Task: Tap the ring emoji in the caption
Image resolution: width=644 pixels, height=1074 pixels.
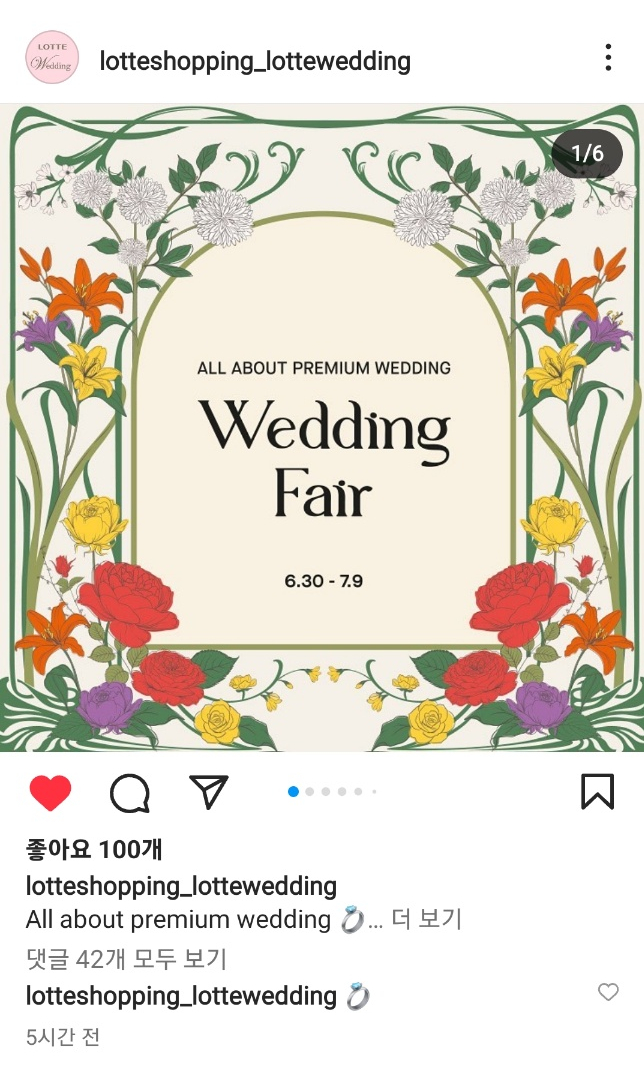Action: [x=352, y=919]
